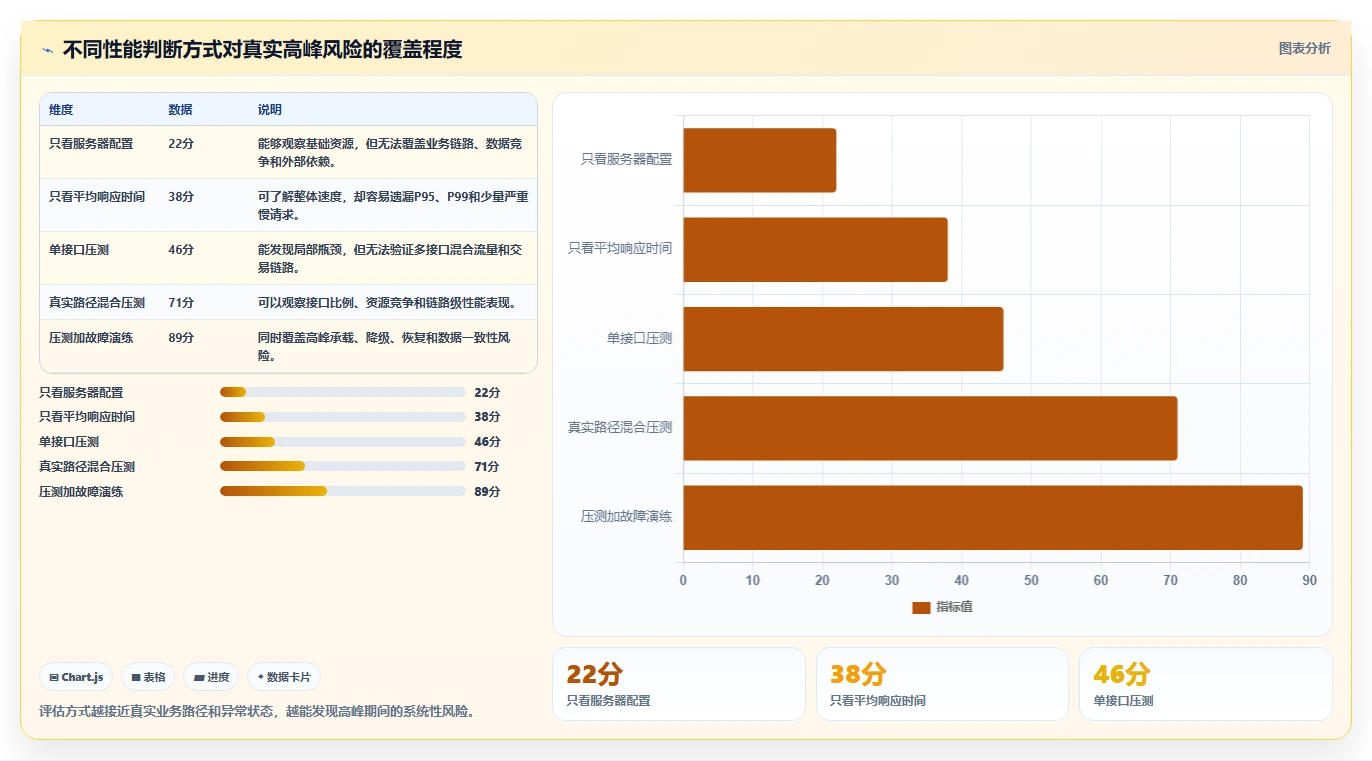Click the 50 tick on chart x-axis
Screen dimensions: 1372x761
click(1031, 580)
